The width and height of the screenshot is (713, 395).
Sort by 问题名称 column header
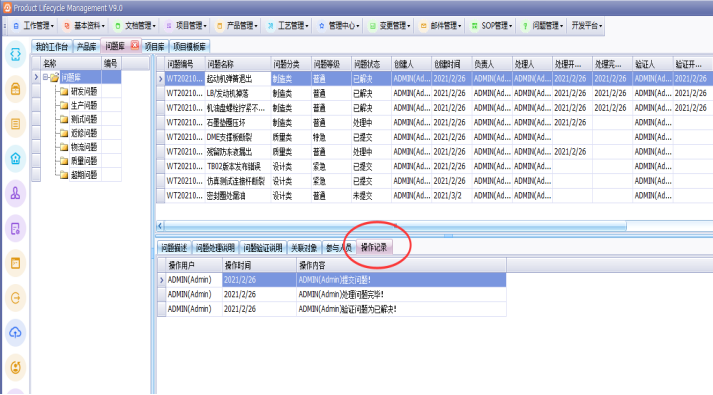237,64
